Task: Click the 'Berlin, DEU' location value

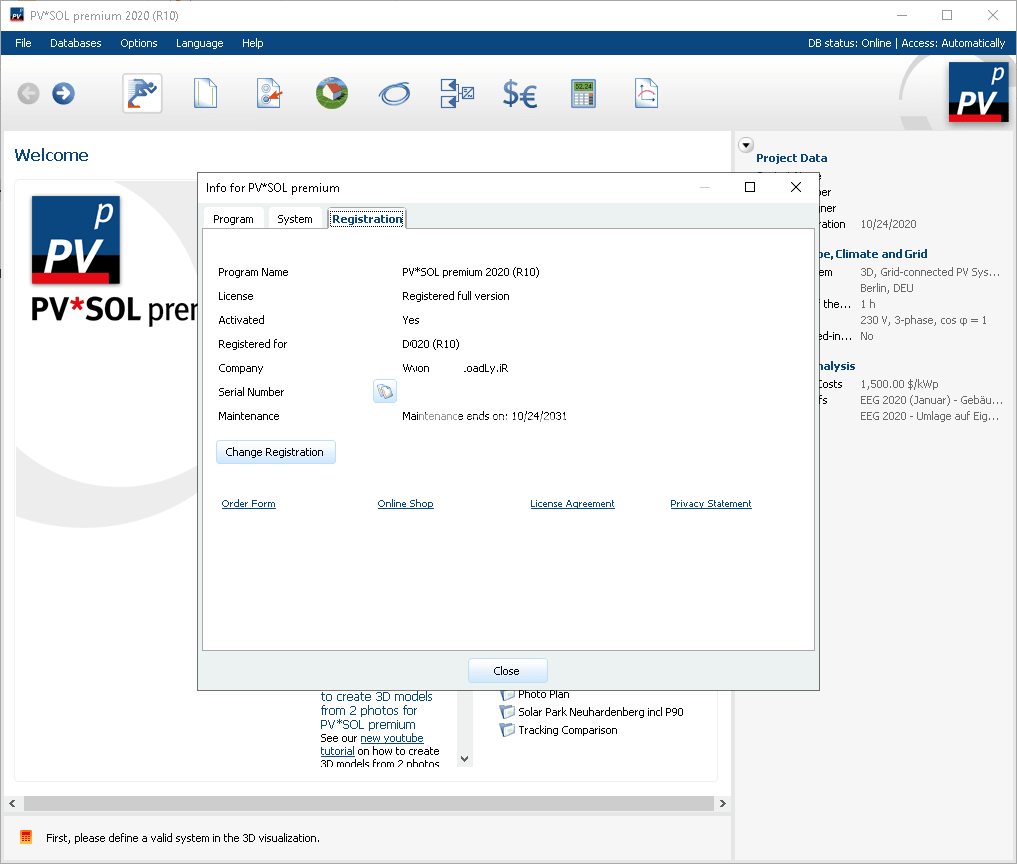Action: tap(887, 288)
